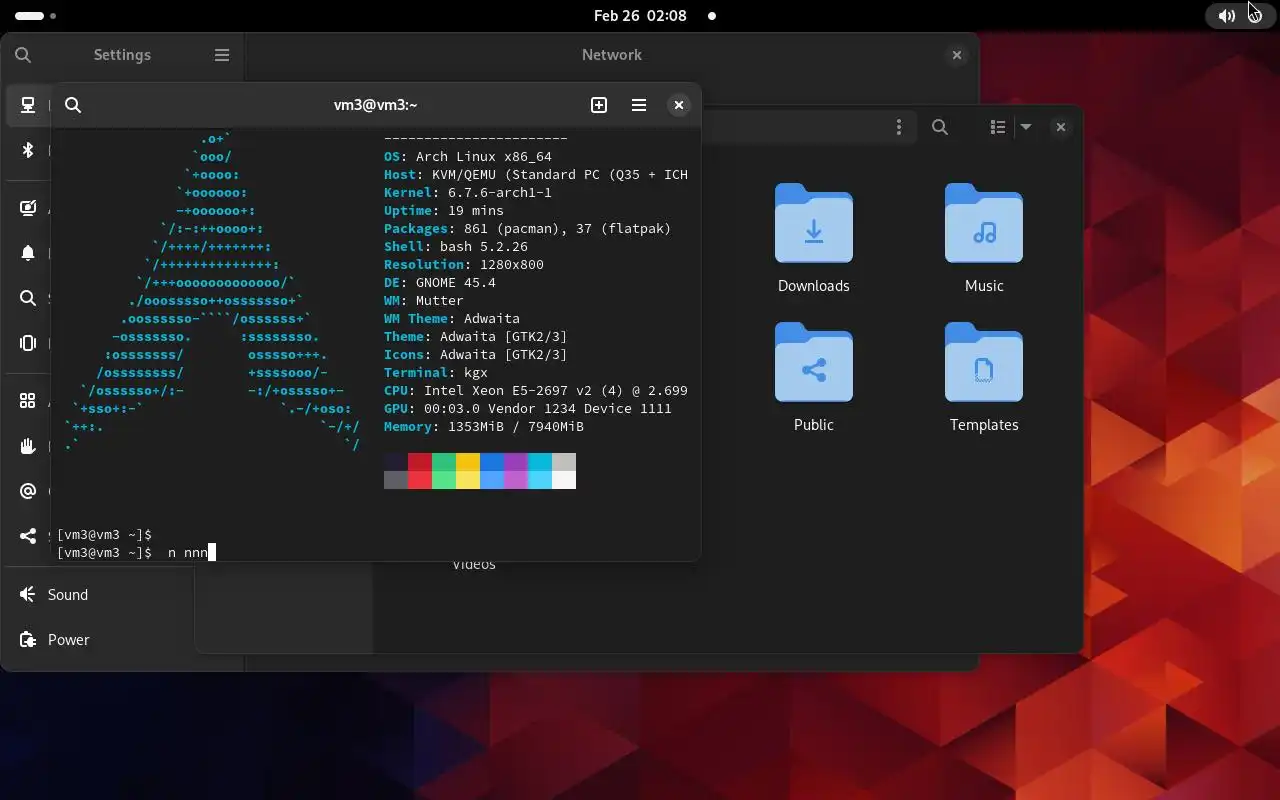Click the Files window search icon
The height and width of the screenshot is (800, 1280).
point(940,127)
